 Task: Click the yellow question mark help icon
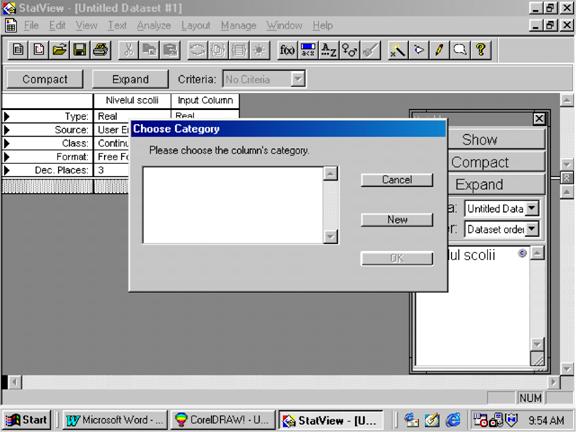pos(481,50)
